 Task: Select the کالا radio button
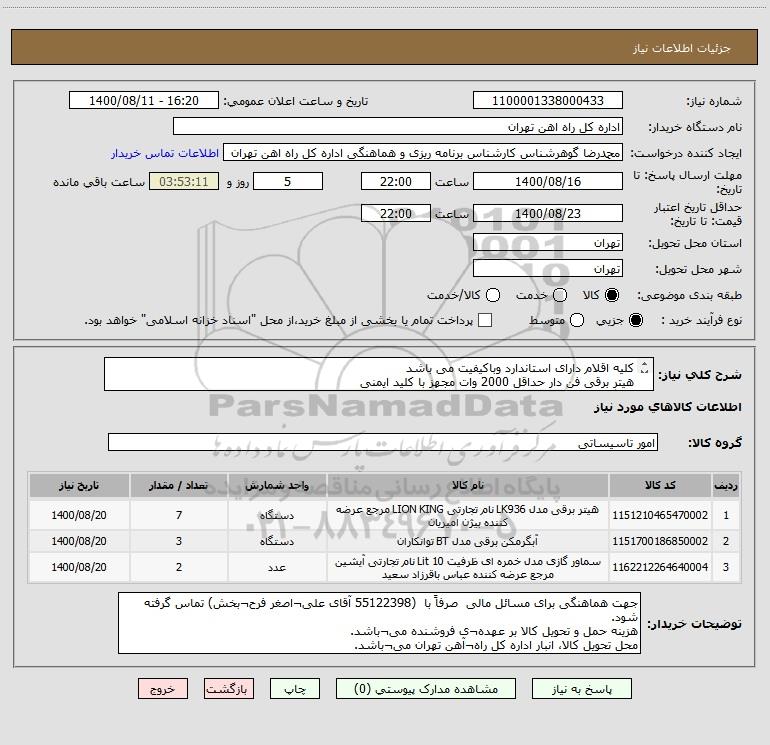[x=611, y=295]
